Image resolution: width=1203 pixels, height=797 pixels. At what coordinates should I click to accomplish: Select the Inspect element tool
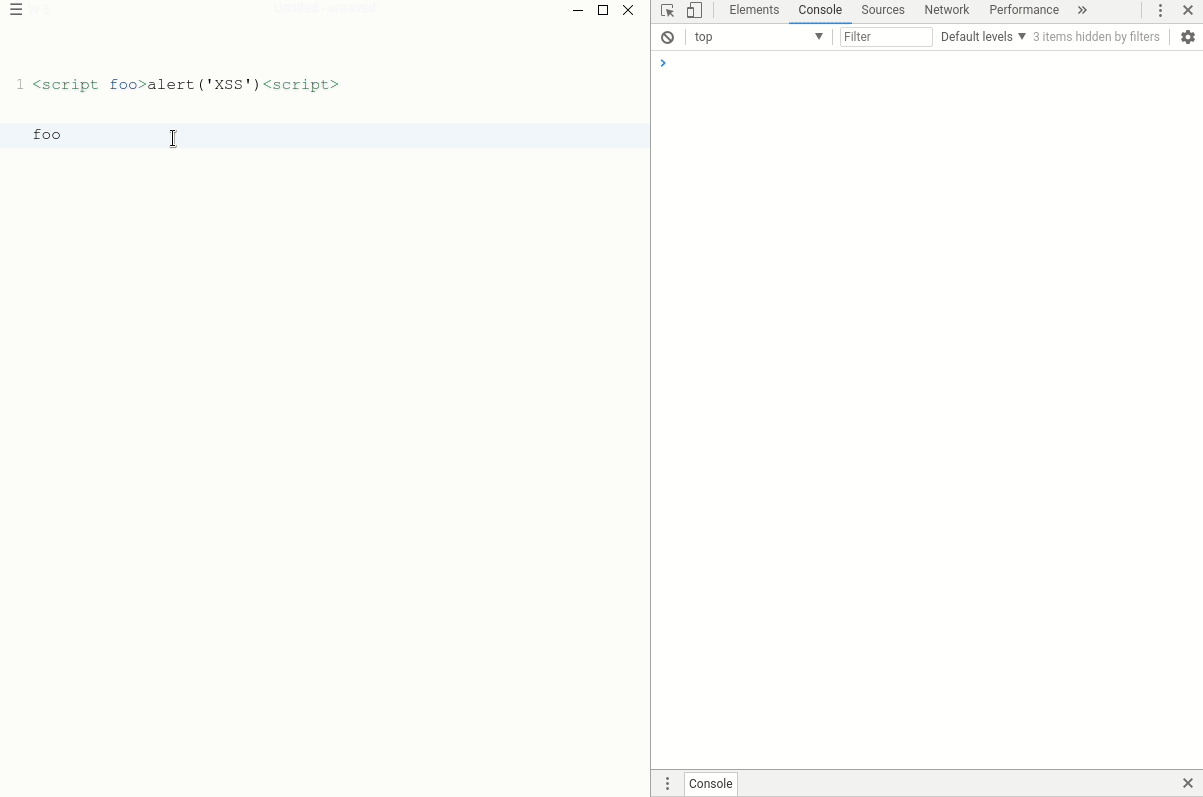pos(667,10)
